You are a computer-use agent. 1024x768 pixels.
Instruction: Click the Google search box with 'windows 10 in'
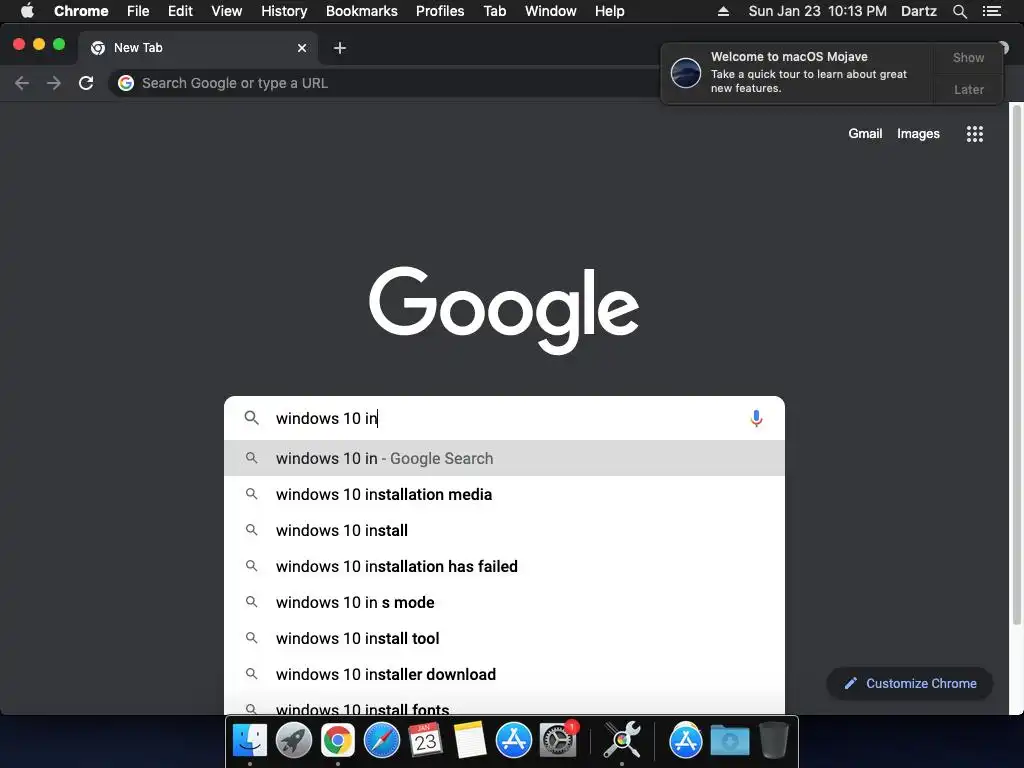[x=504, y=418]
